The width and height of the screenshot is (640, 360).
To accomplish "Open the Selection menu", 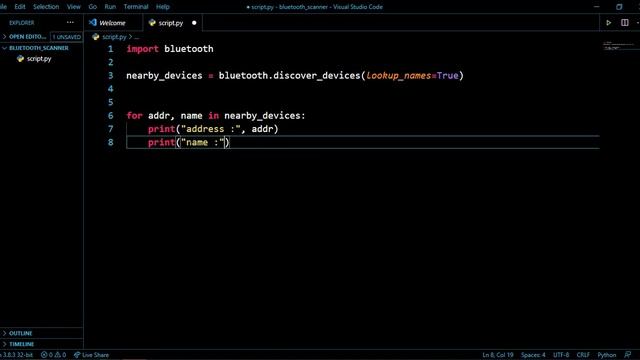I will click(46, 7).
